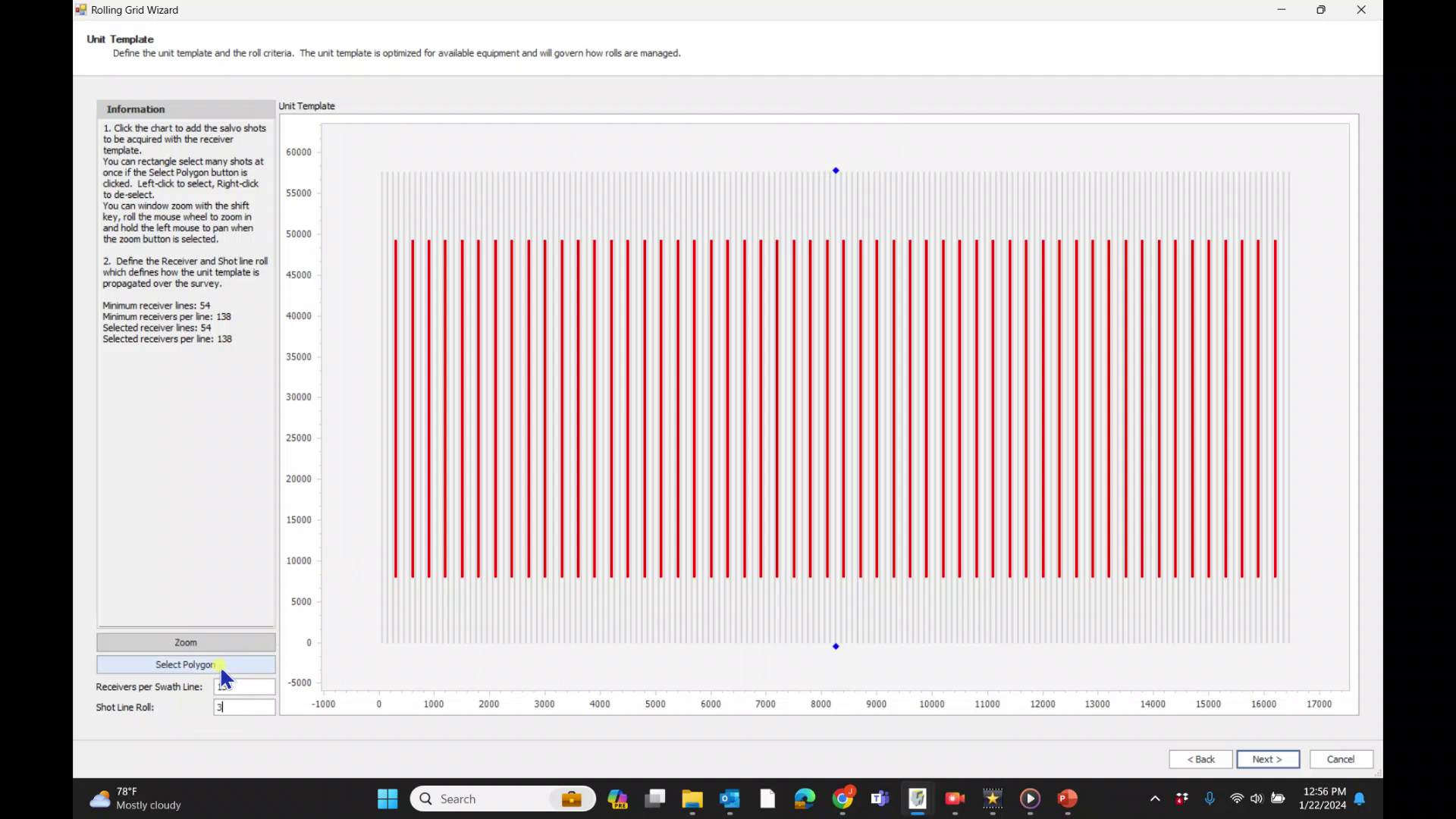Open Microsoft Edge browser
This screenshot has height=819, width=1456.
(x=805, y=799)
